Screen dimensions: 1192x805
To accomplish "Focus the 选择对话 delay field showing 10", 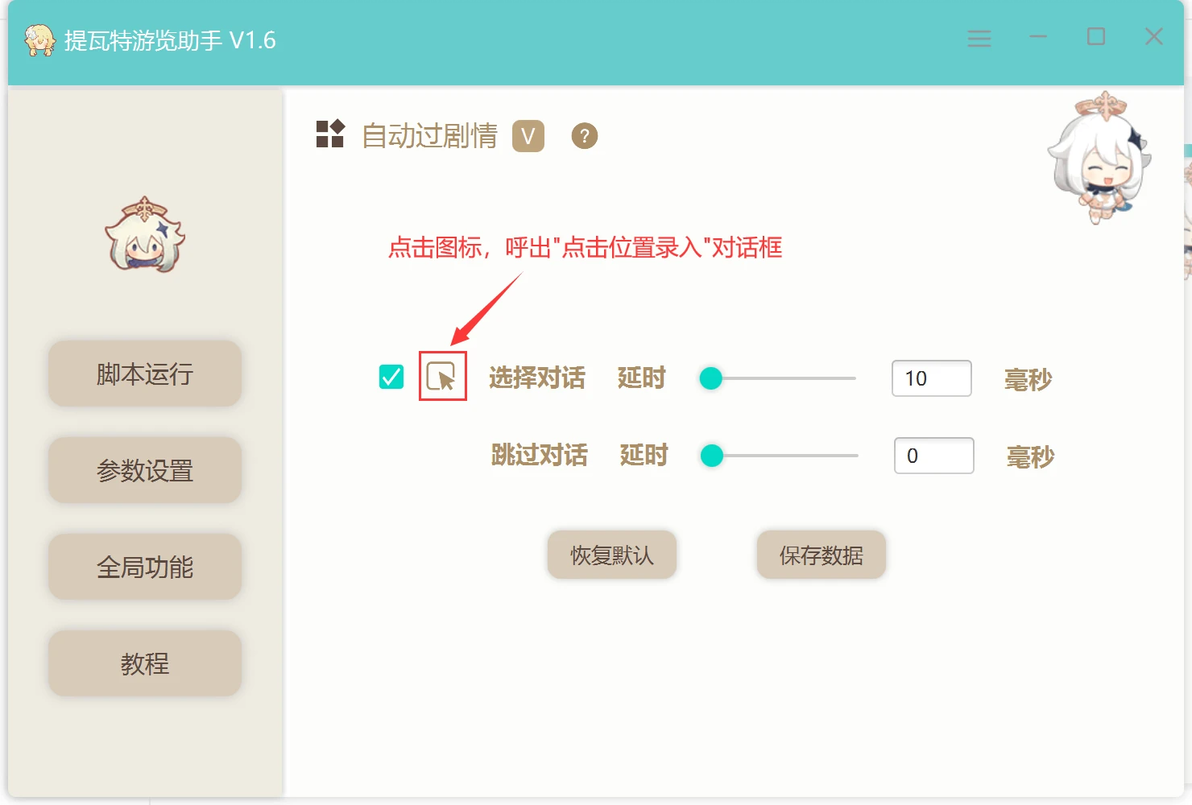I will click(931, 378).
